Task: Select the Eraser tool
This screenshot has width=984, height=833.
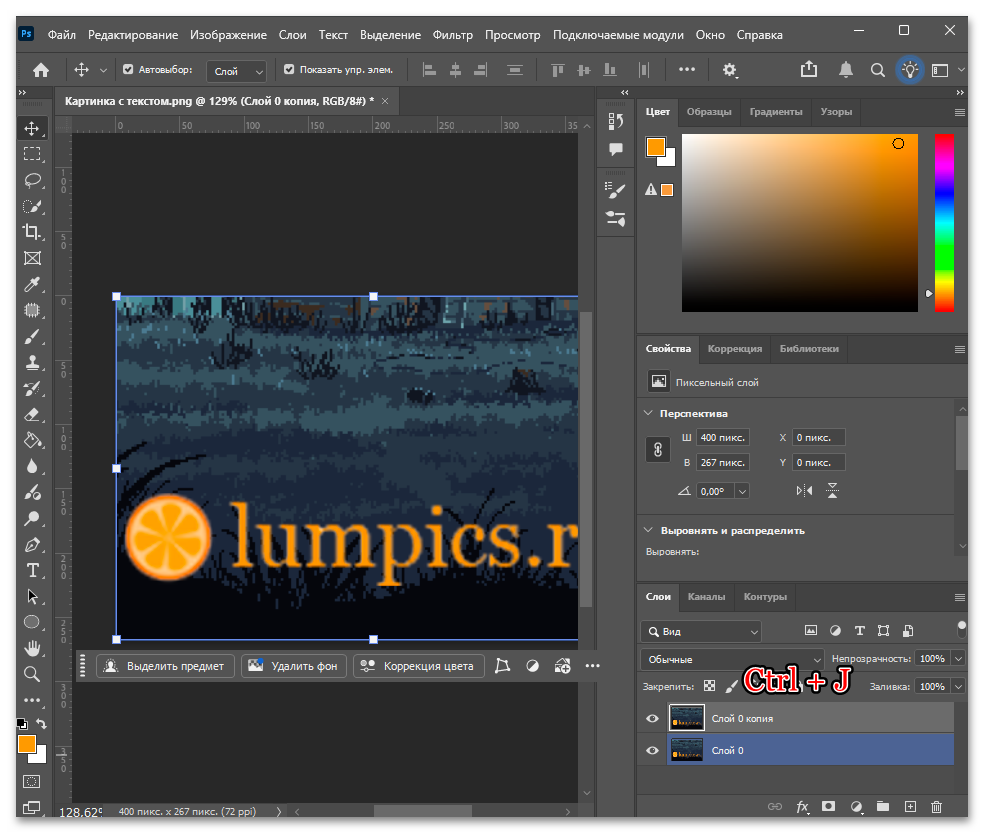Action: tap(32, 415)
